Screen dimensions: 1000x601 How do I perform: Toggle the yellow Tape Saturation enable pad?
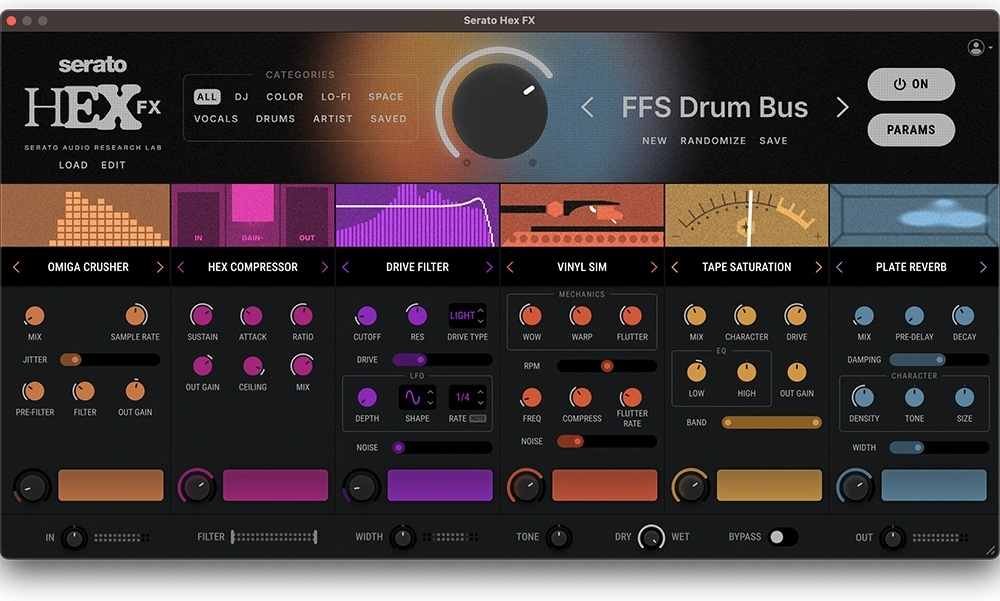[x=769, y=485]
